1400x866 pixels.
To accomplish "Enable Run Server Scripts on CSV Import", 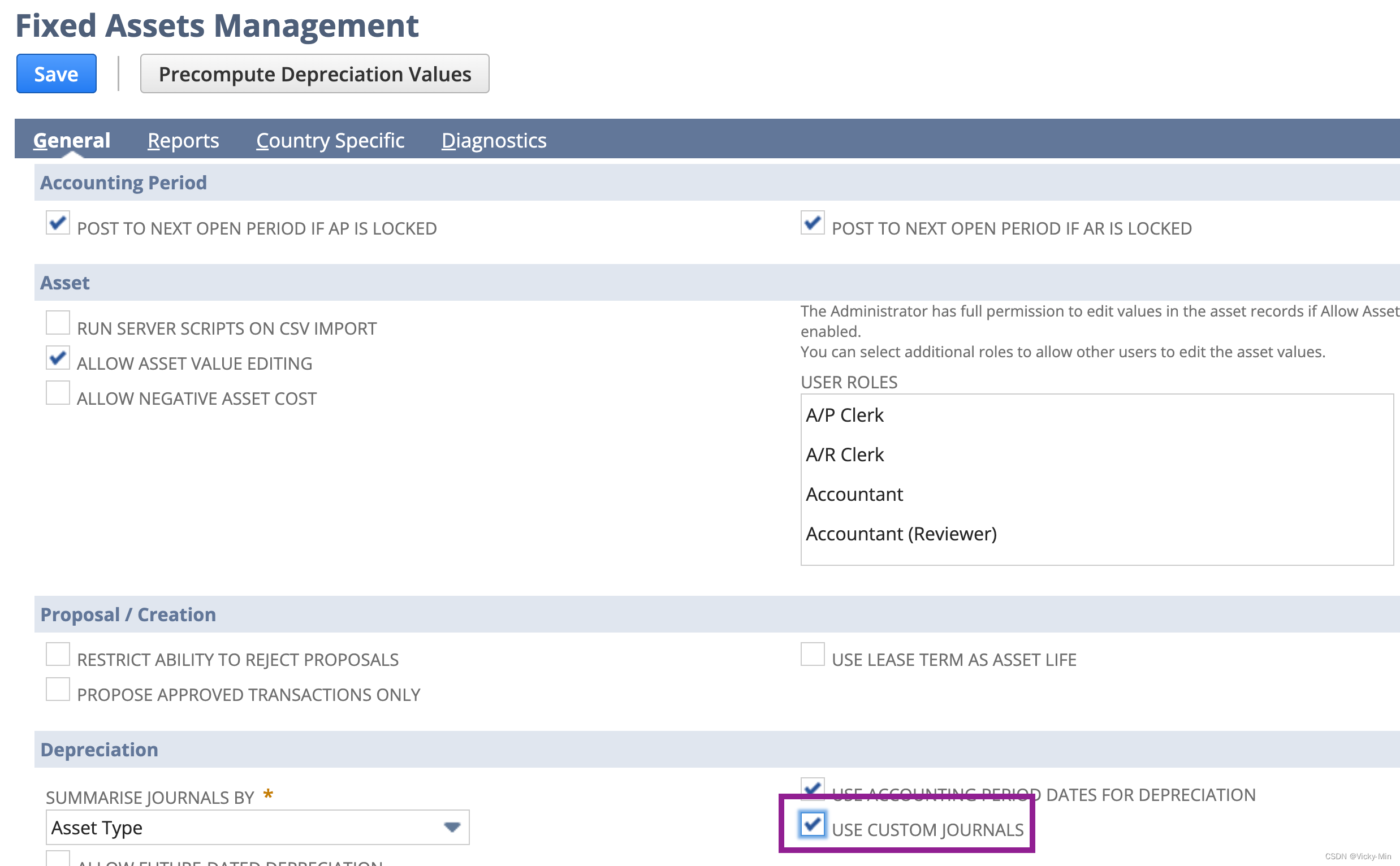I will 58,323.
